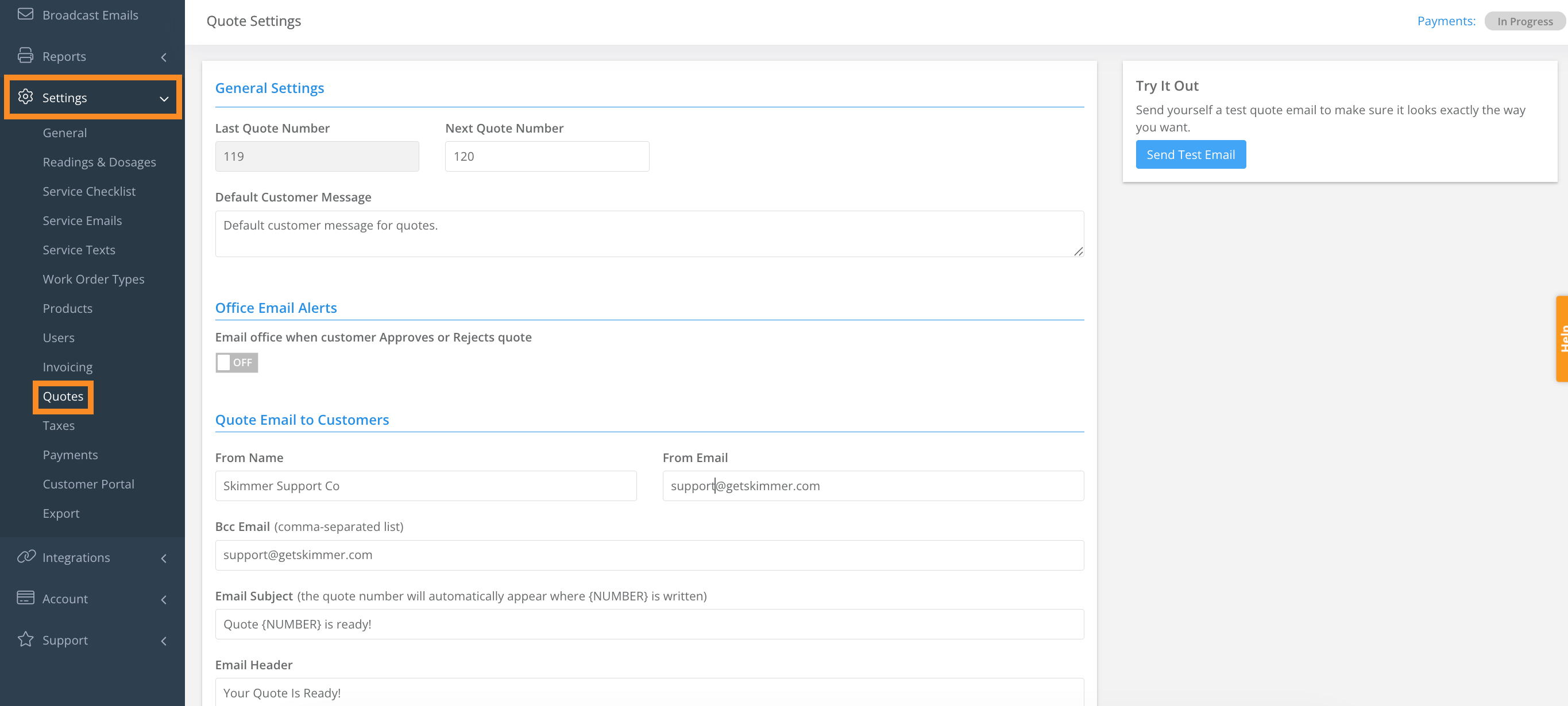Click the From Name input field

[x=426, y=485]
